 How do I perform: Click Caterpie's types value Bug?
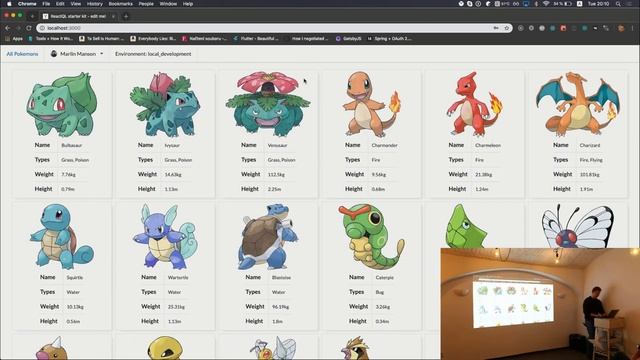(380, 292)
